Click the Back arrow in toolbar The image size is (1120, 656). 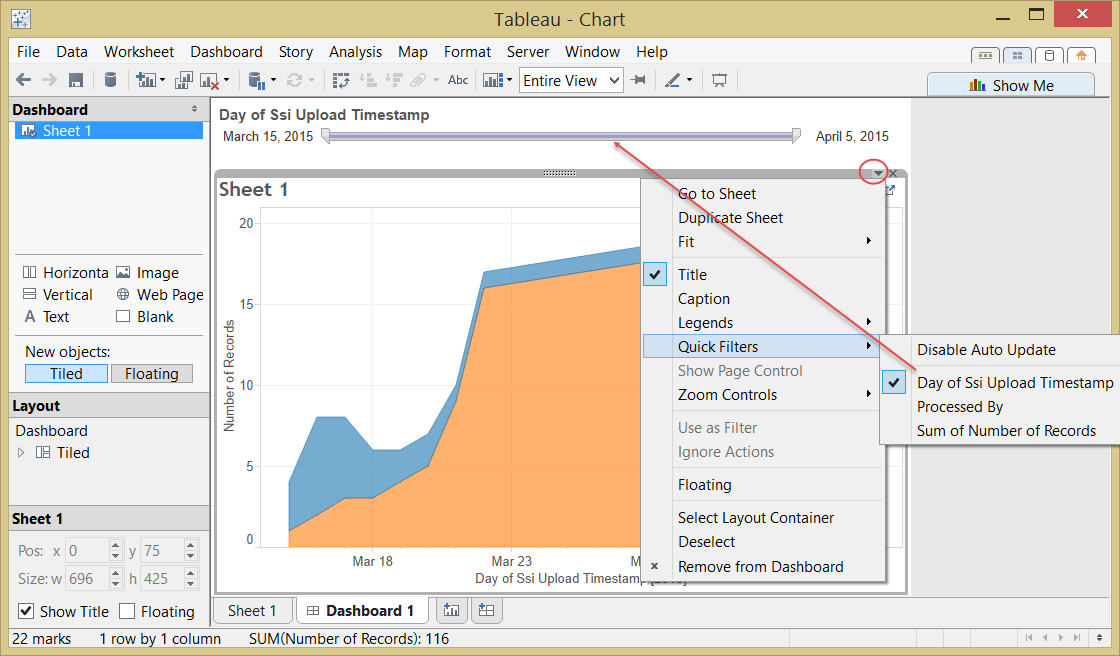point(24,80)
